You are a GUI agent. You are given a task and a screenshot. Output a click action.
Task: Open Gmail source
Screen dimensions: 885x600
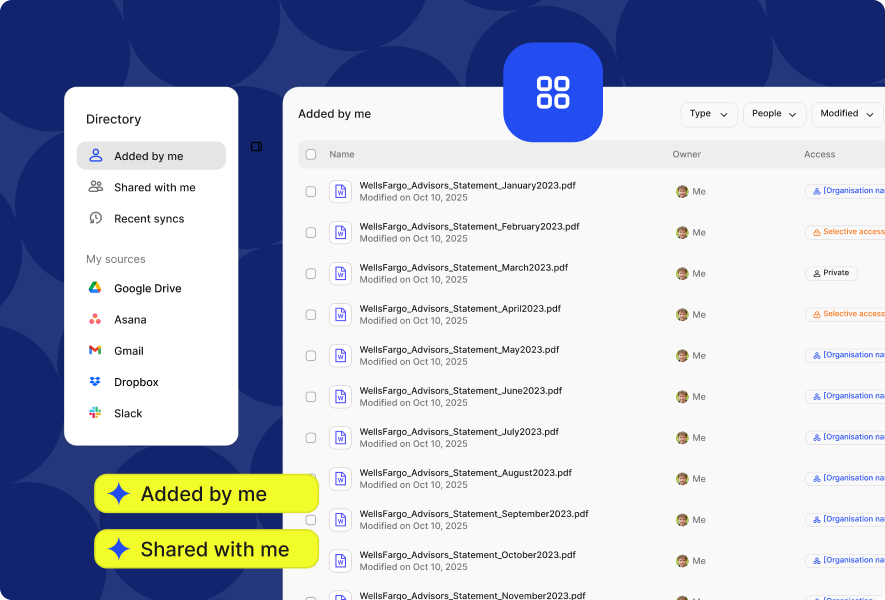128,351
